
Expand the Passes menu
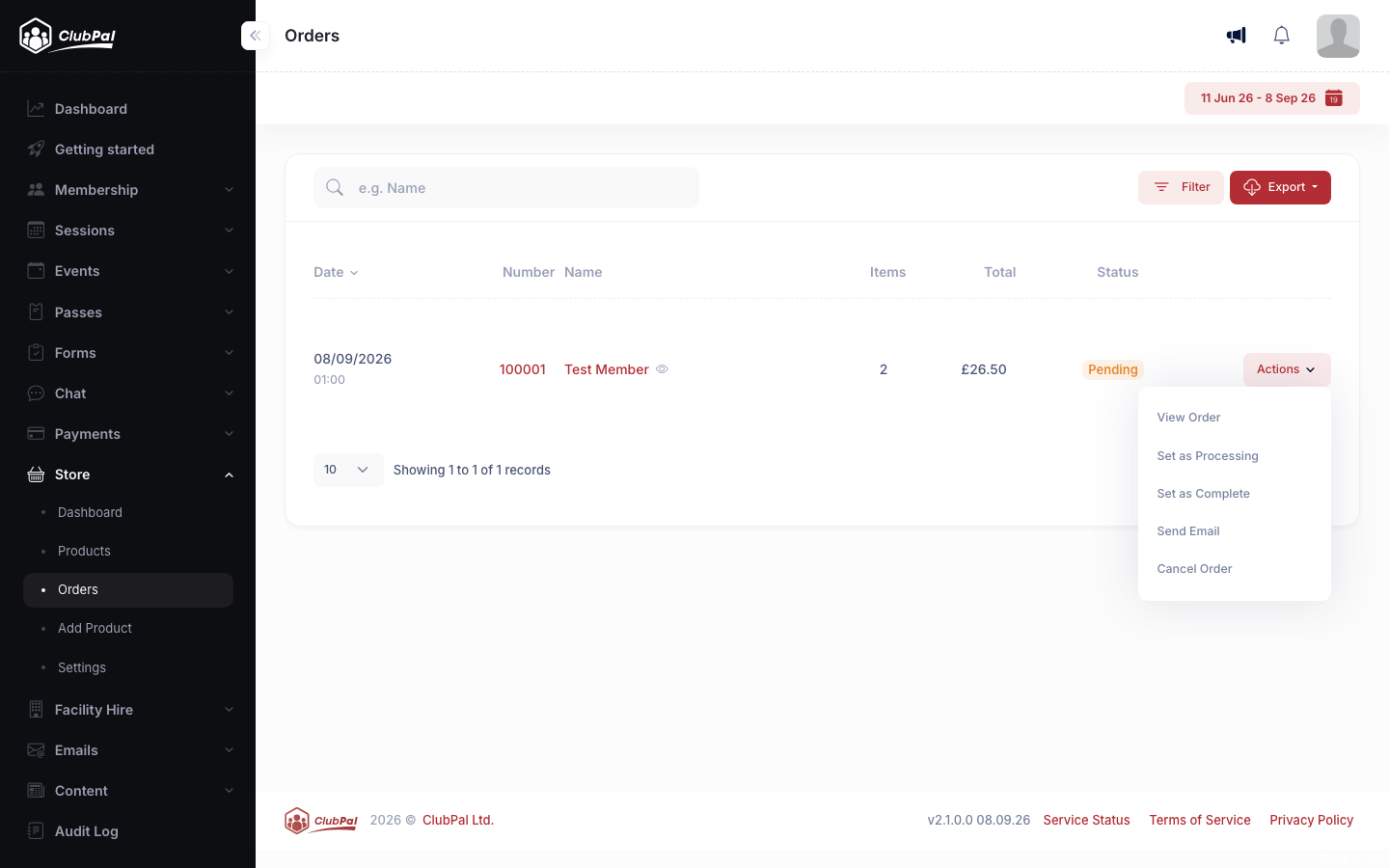tap(127, 312)
